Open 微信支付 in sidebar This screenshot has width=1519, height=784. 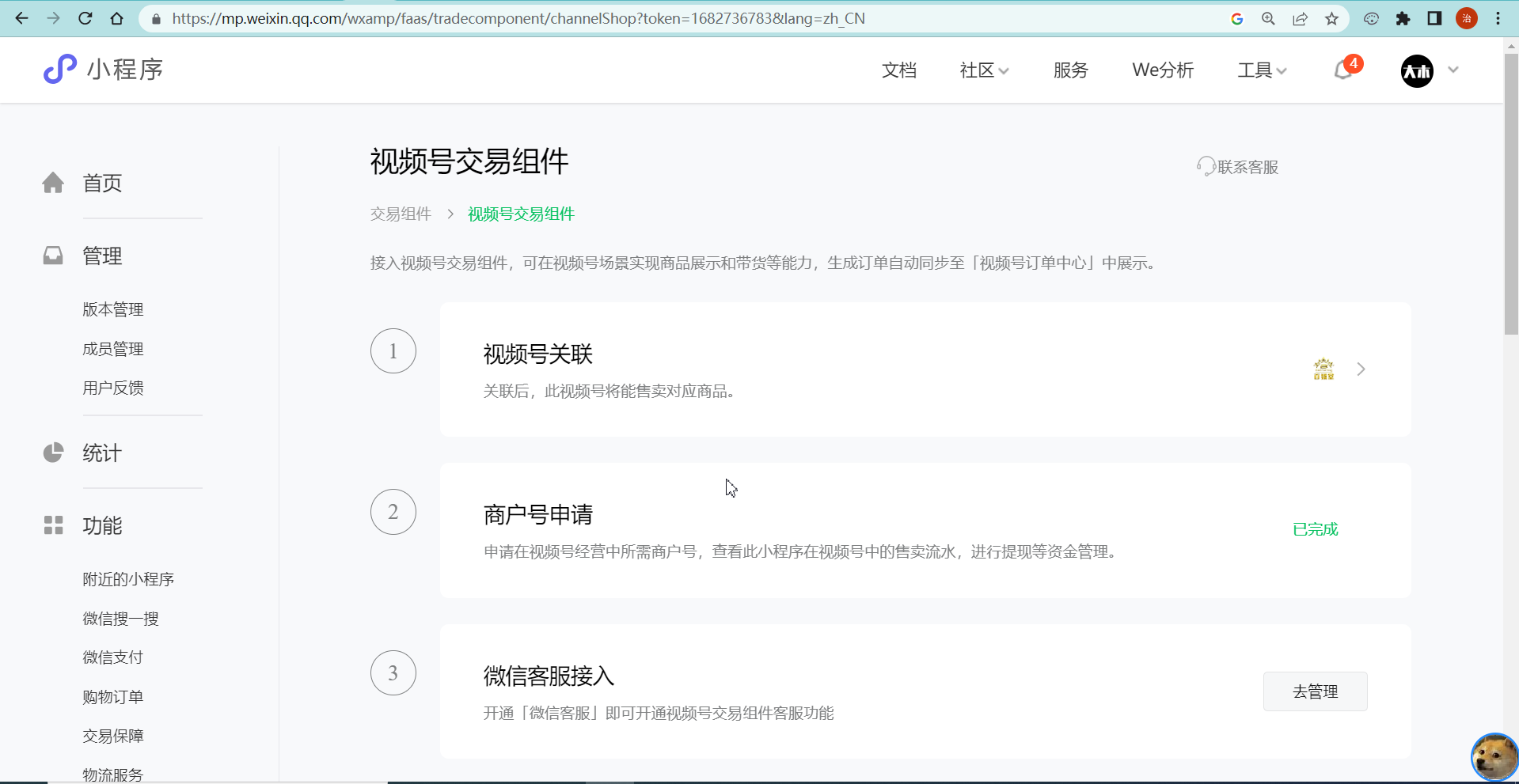(x=113, y=657)
